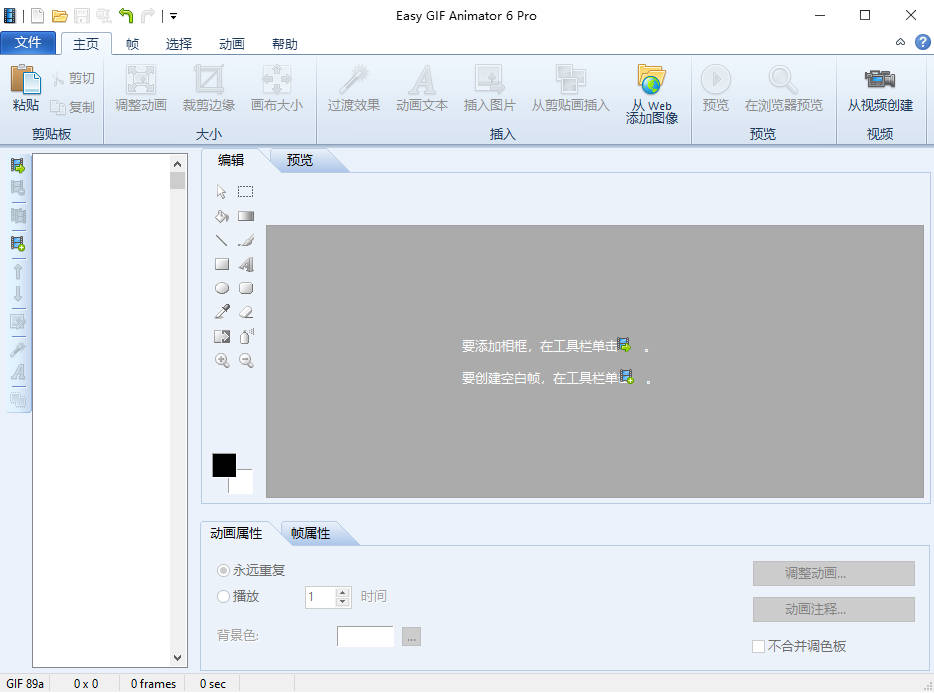
Task: Switch to the Preview (预览) pane tab
Action: [x=300, y=160]
